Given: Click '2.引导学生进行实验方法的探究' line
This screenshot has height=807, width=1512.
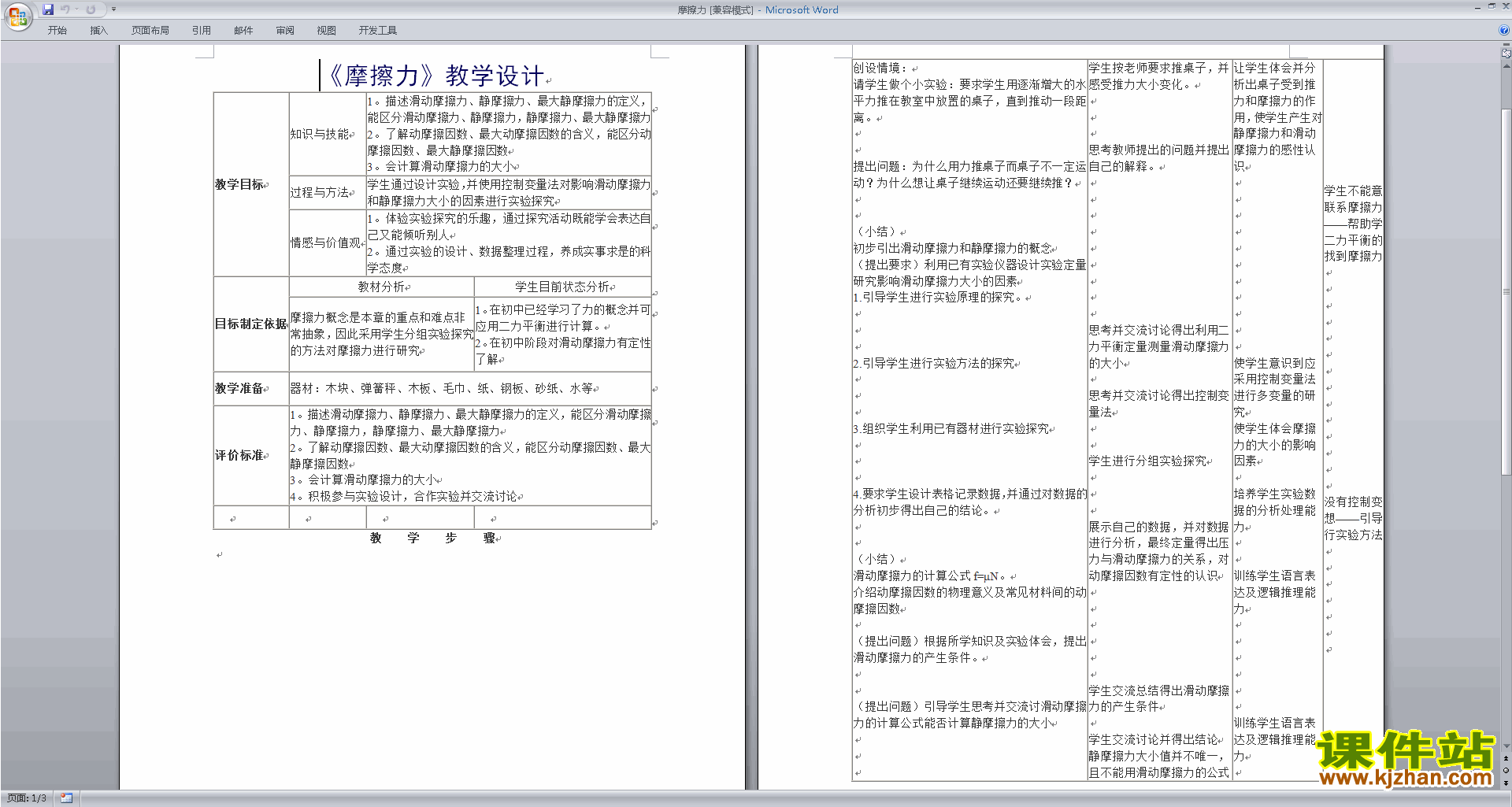Looking at the screenshot, I should [x=934, y=363].
